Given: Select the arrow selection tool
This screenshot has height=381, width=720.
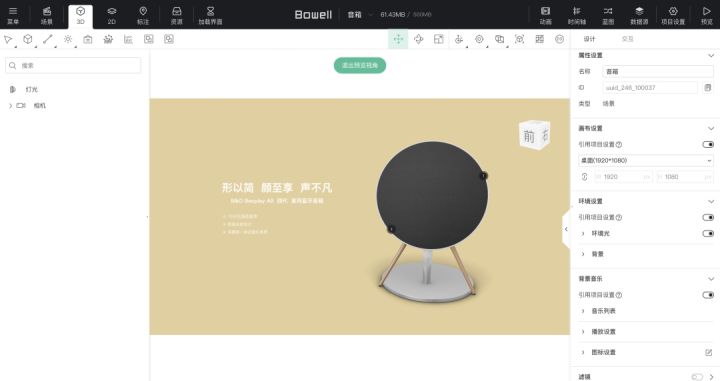Looking at the screenshot, I should pyautogui.click(x=8, y=39).
